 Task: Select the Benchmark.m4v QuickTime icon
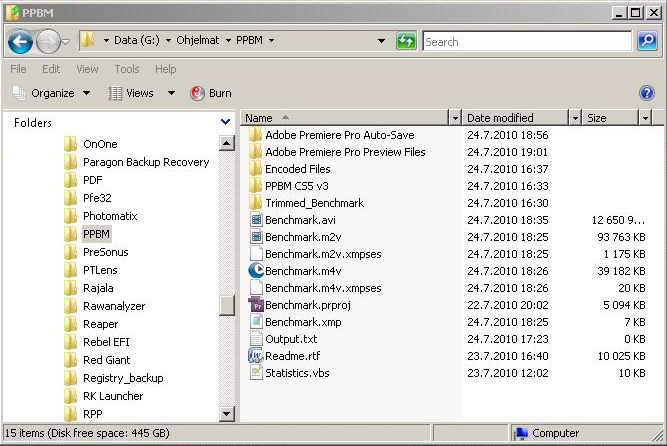coord(256,271)
